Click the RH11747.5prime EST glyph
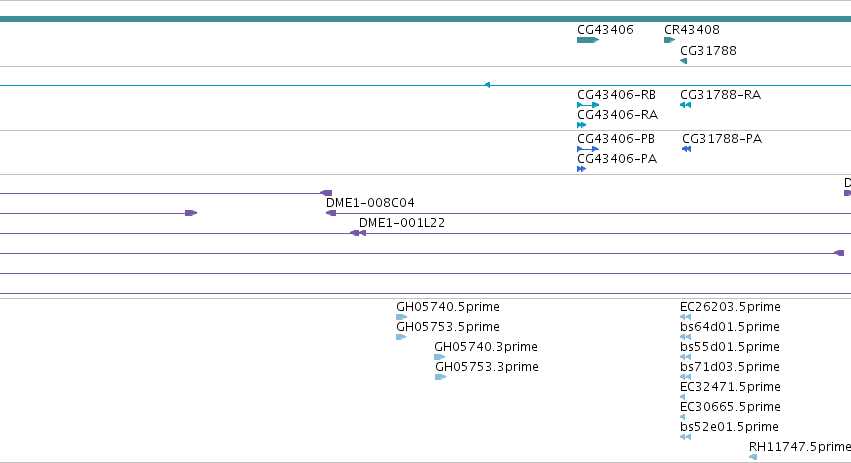Viewport: 851px width, 463px height. click(x=753, y=458)
